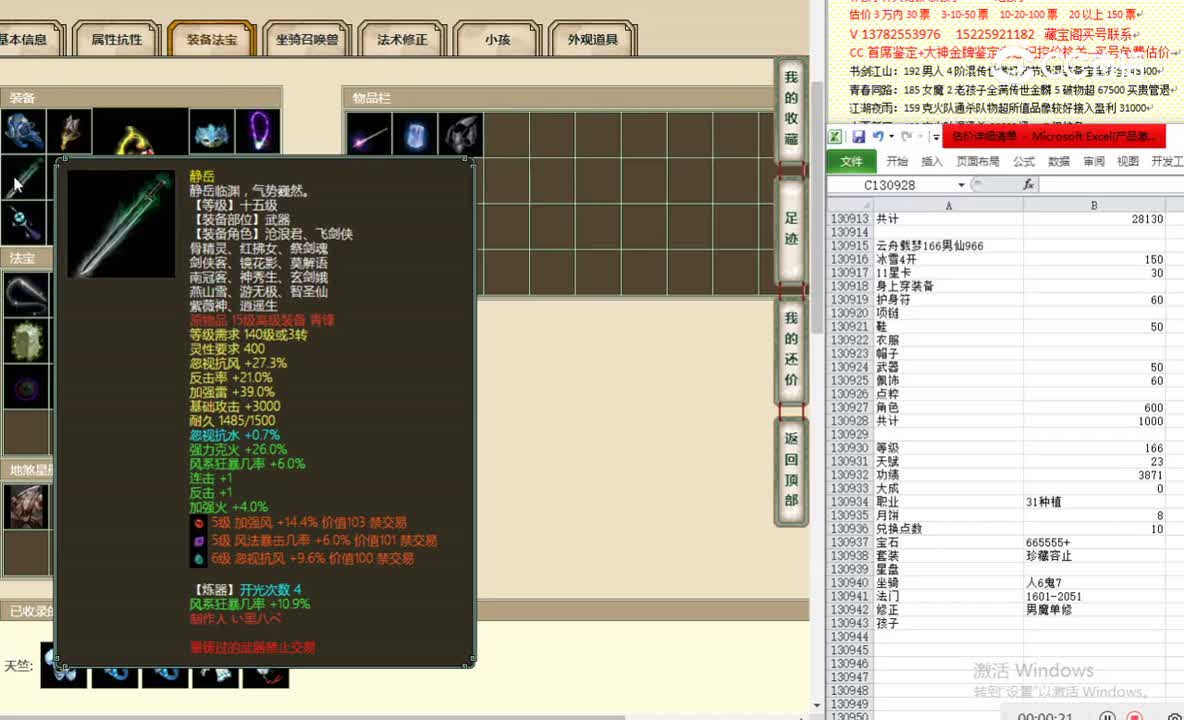This screenshot has width=1184, height=720.
Task: Click the blue crystal in inventory
Action: click(415, 135)
